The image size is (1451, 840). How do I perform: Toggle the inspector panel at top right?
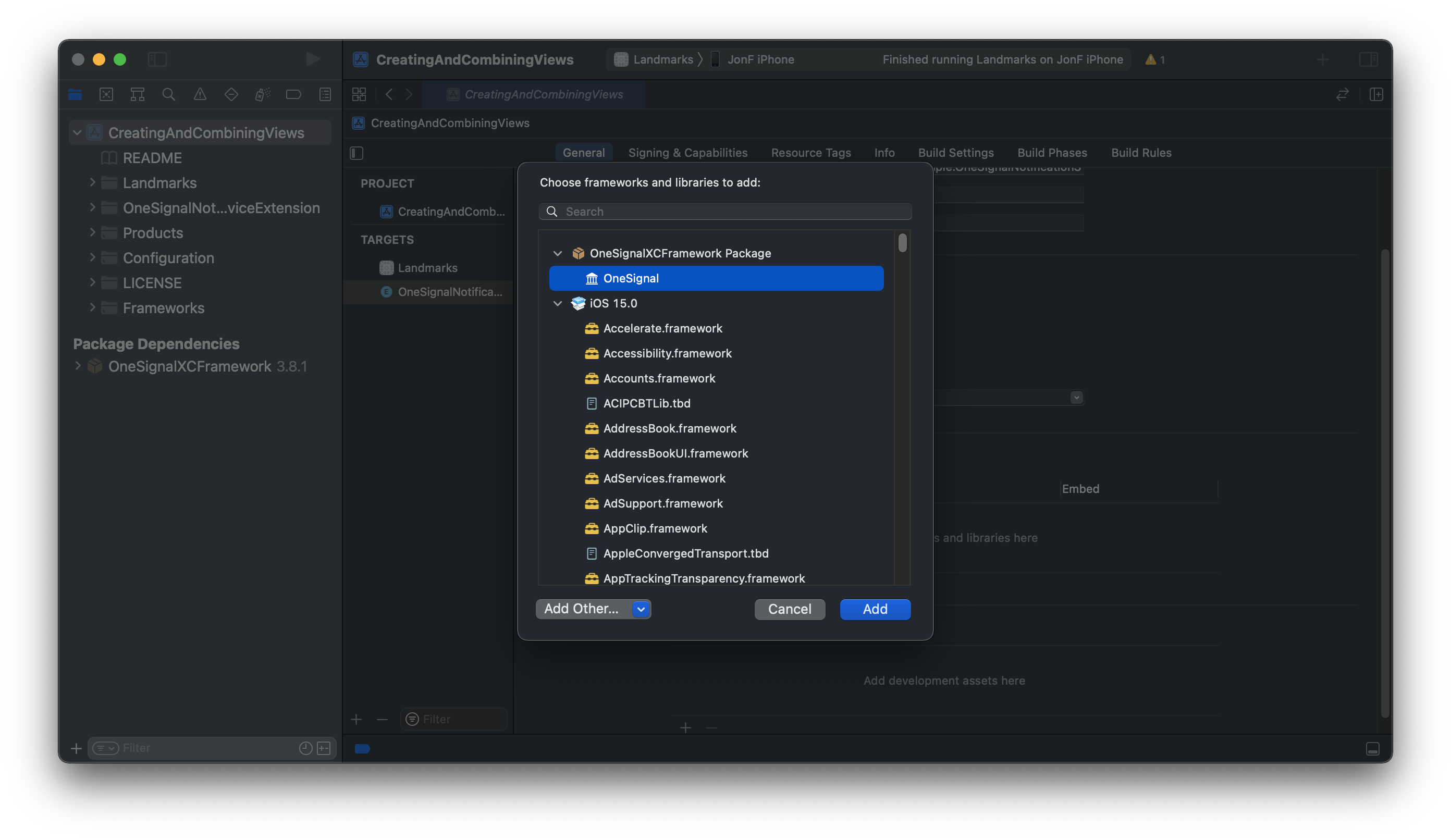[x=1368, y=59]
